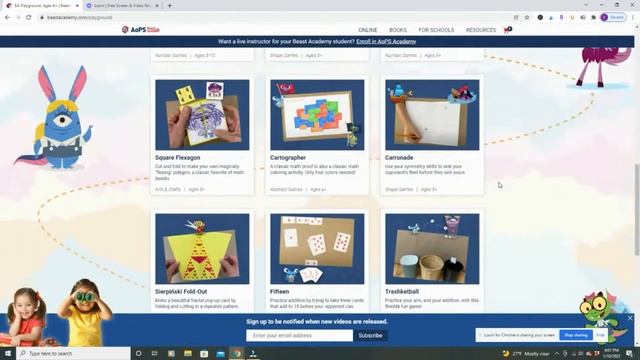Viewport: 640px width, 360px height.
Task: Open the Chrome extensions puzzle icon
Action: click(x=593, y=18)
